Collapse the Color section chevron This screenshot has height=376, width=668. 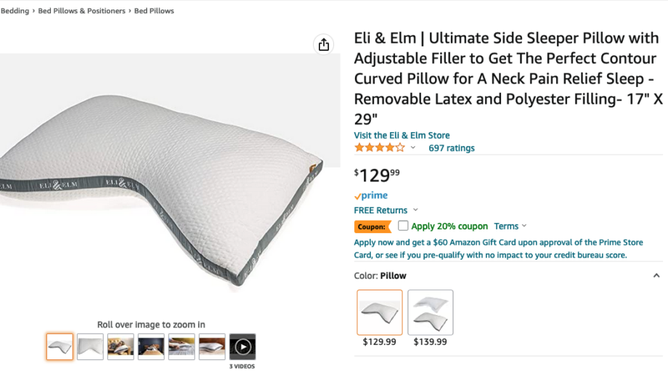(656, 276)
